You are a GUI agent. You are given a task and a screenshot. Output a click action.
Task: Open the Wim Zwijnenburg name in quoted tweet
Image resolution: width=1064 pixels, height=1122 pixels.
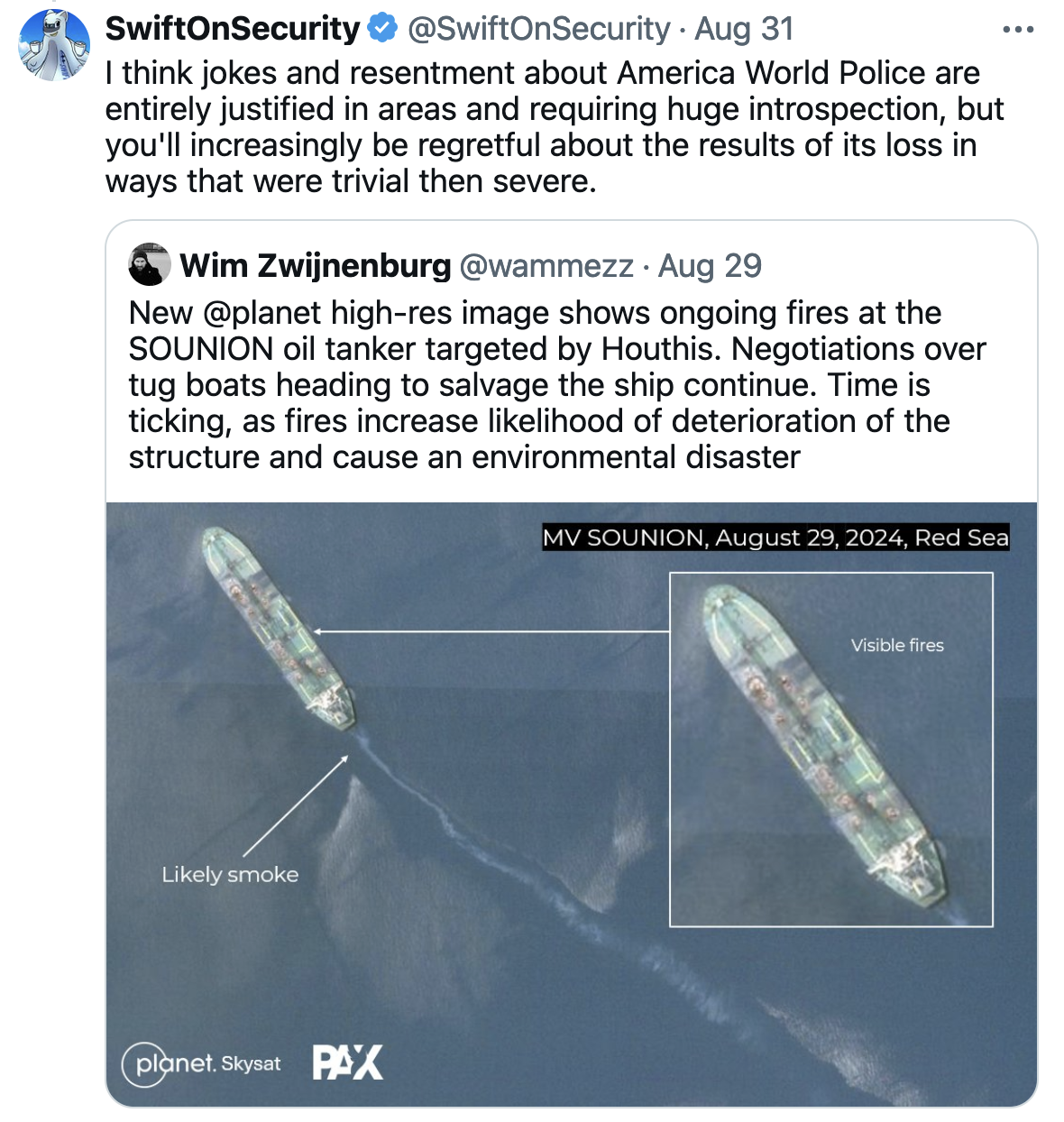click(x=316, y=266)
